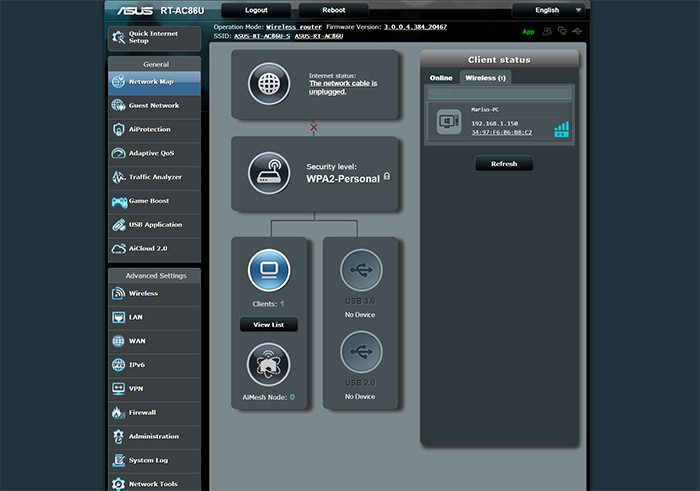Open Wireless advanced settings icon
The height and width of the screenshot is (491, 700).
[118, 293]
